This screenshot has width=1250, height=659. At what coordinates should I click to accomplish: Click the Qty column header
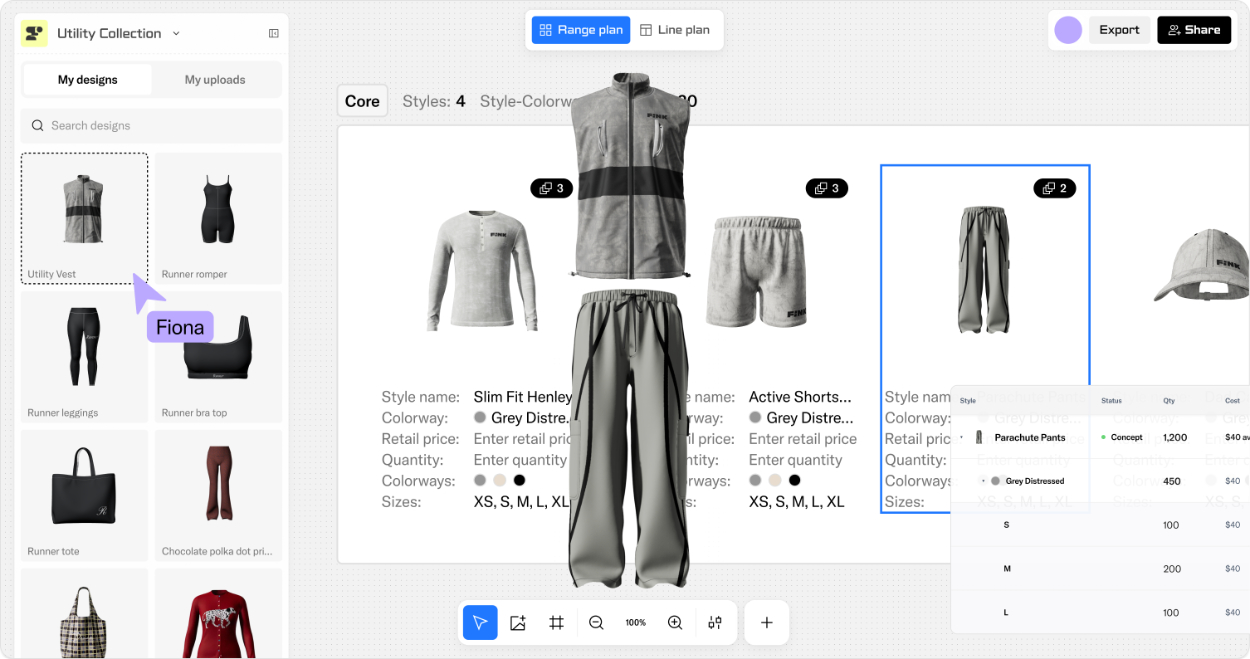(1169, 401)
